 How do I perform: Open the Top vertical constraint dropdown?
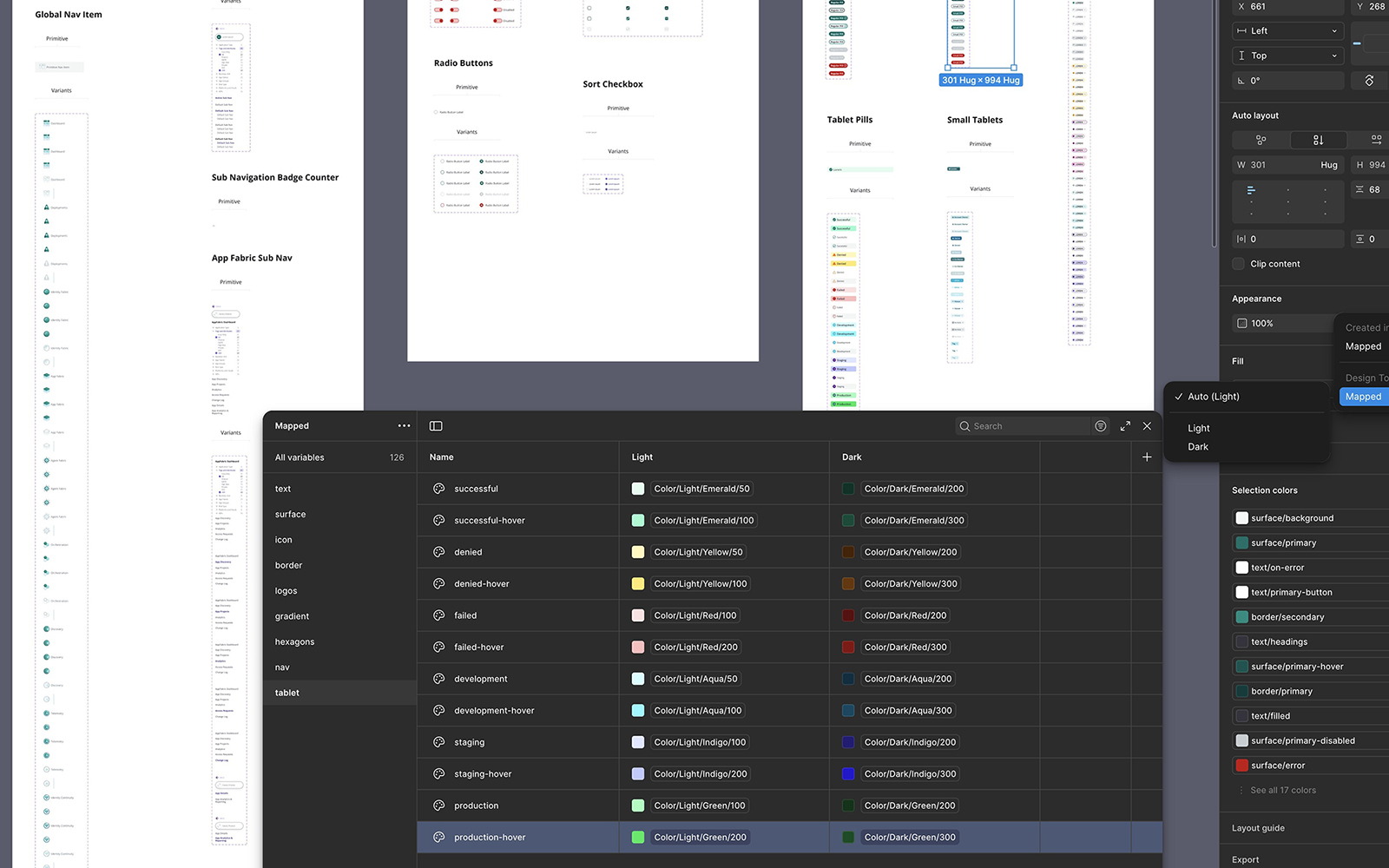1288,56
